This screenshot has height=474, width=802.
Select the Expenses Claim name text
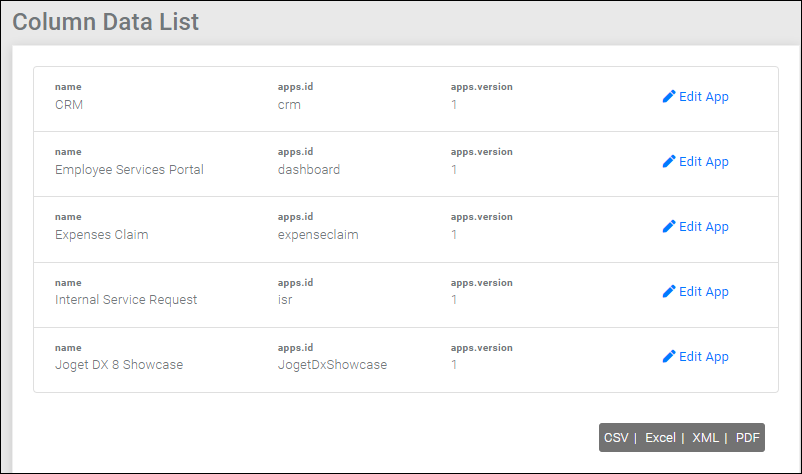coord(102,235)
